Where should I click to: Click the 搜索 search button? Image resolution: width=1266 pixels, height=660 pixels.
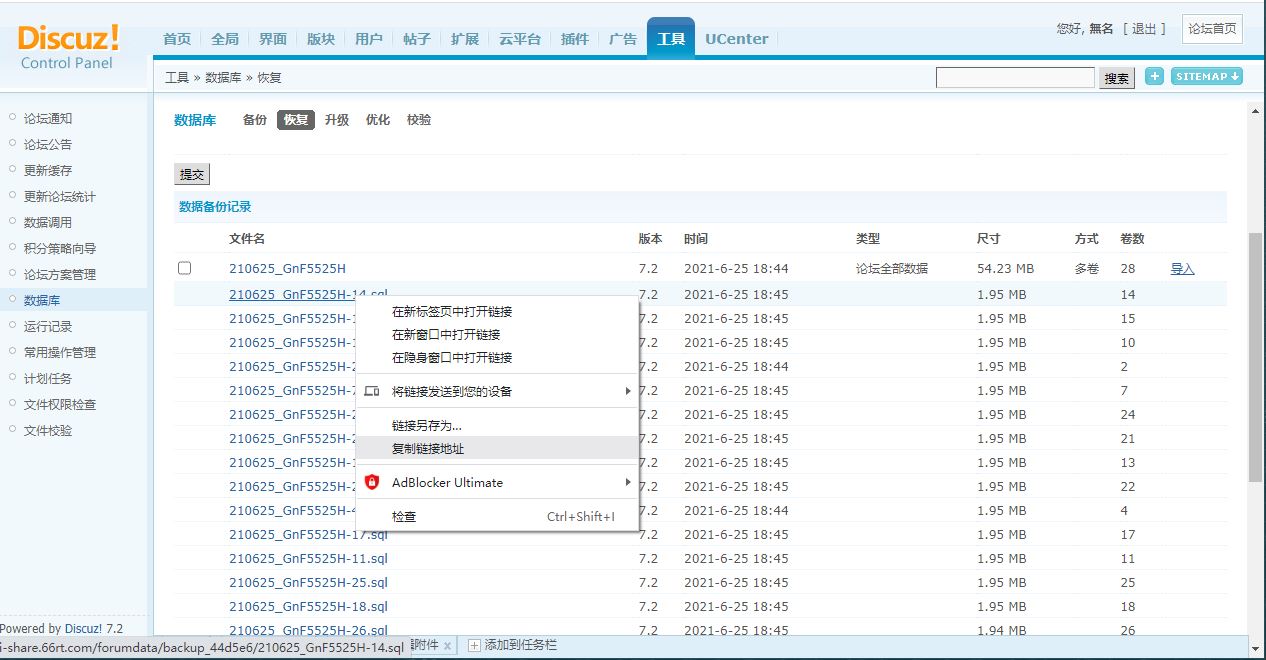click(x=1117, y=78)
